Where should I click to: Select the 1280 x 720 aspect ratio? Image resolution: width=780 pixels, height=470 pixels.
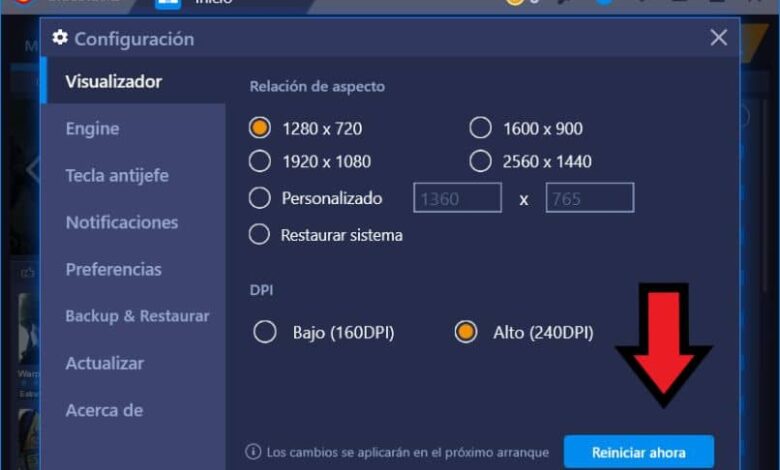tap(260, 128)
